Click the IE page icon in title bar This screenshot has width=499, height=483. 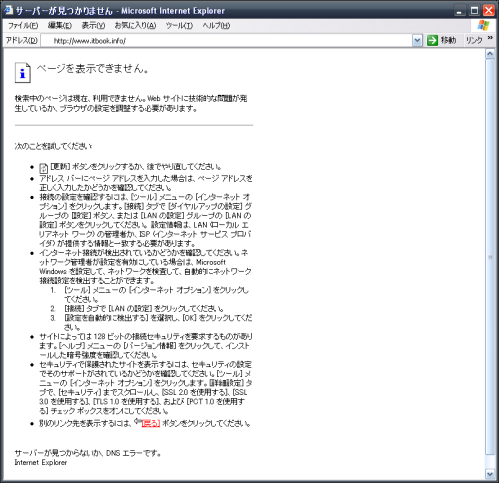8,10
